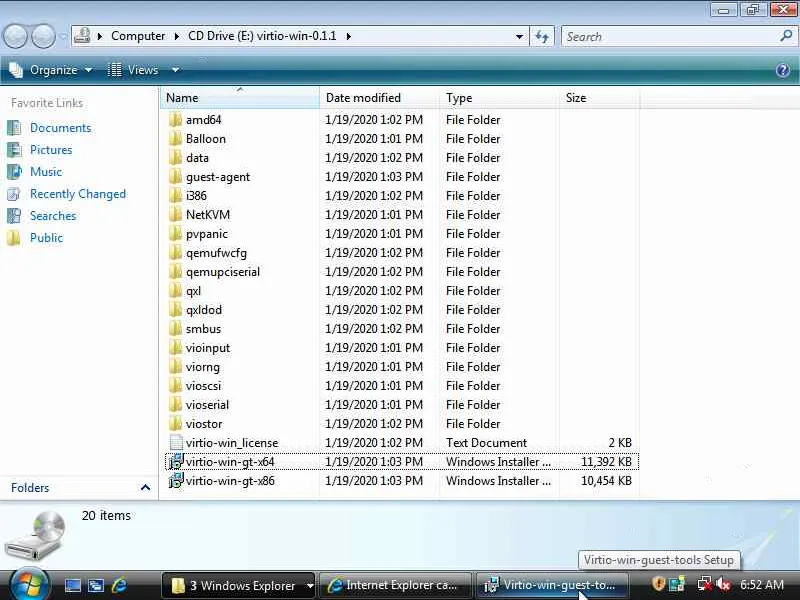800x600 pixels.
Task: Select the qxl folder icon
Action: tap(176, 291)
